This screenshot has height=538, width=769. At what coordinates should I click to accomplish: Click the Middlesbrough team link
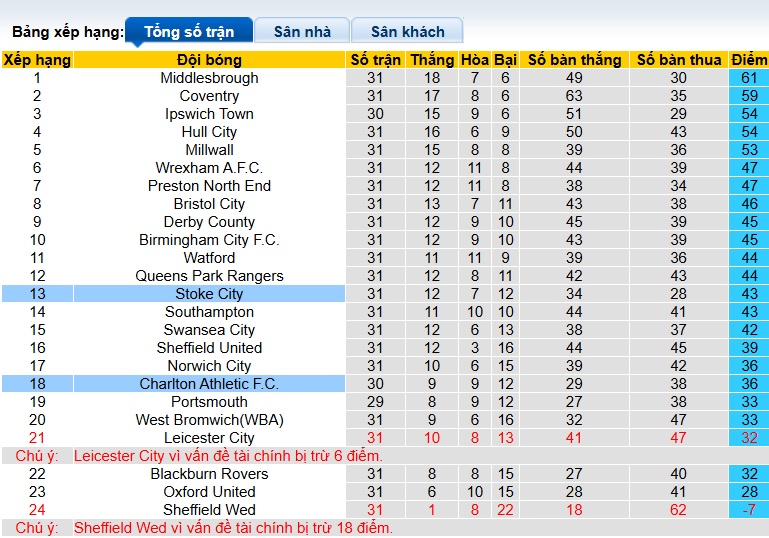[x=209, y=78]
